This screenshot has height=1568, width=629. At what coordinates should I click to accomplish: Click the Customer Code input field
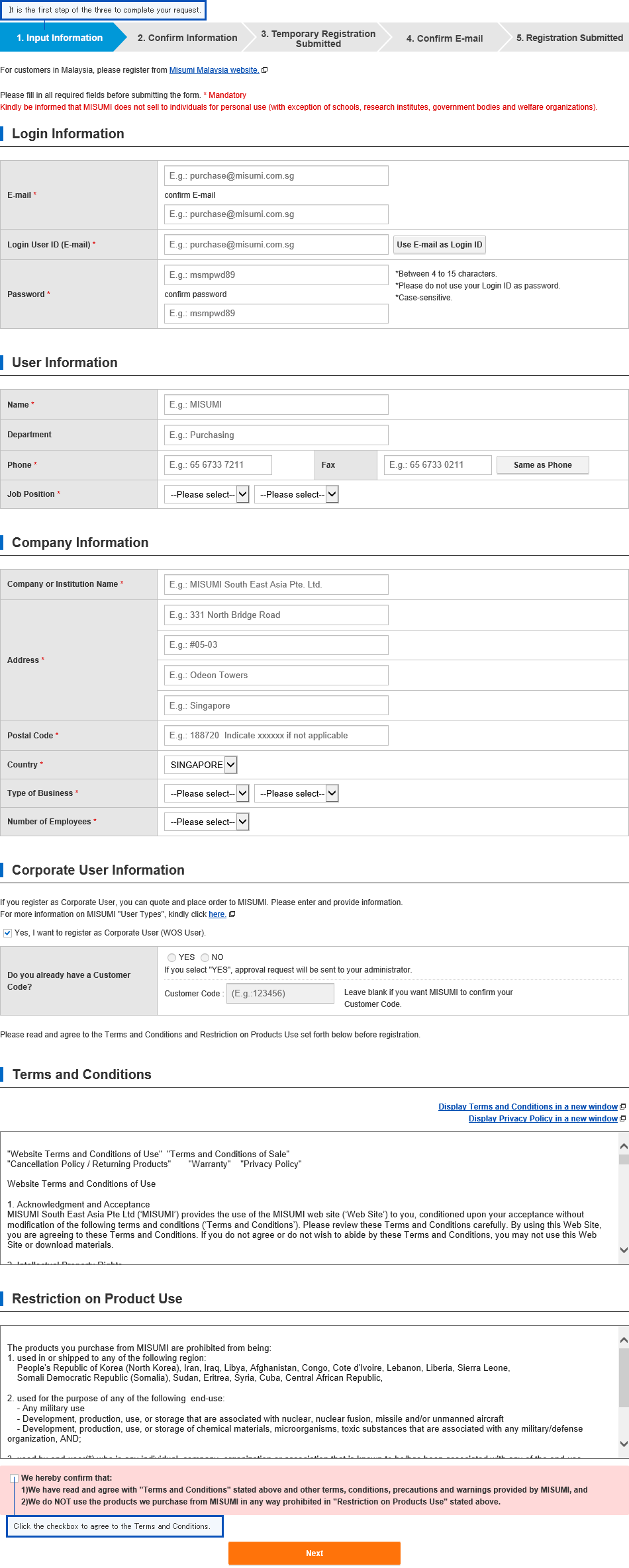(280, 994)
